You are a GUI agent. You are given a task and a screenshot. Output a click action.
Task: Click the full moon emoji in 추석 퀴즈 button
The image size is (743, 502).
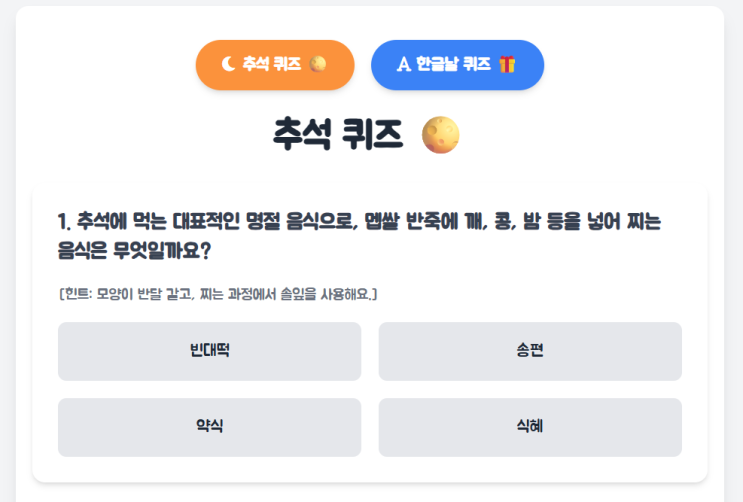(318, 65)
